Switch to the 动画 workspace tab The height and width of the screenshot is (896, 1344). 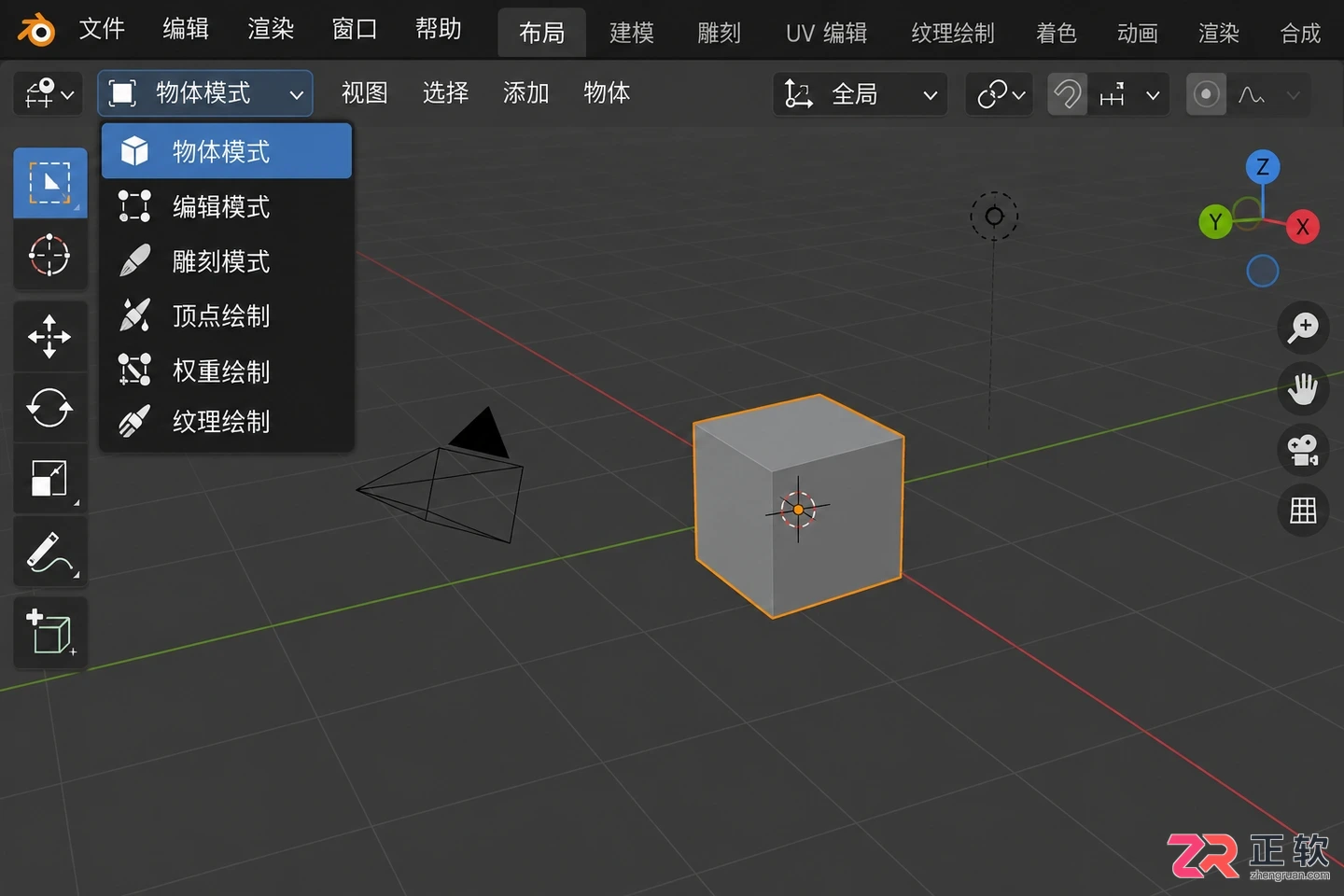pos(1138,33)
